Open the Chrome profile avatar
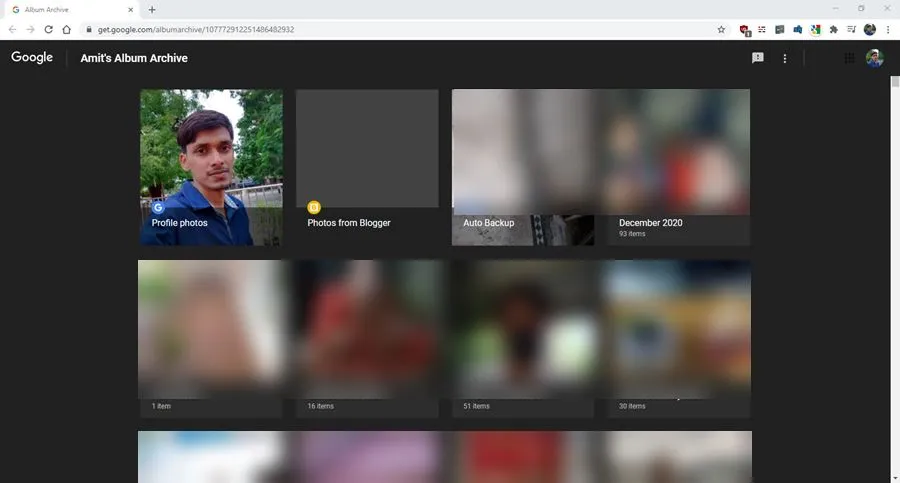This screenshot has height=483, width=900. [870, 29]
